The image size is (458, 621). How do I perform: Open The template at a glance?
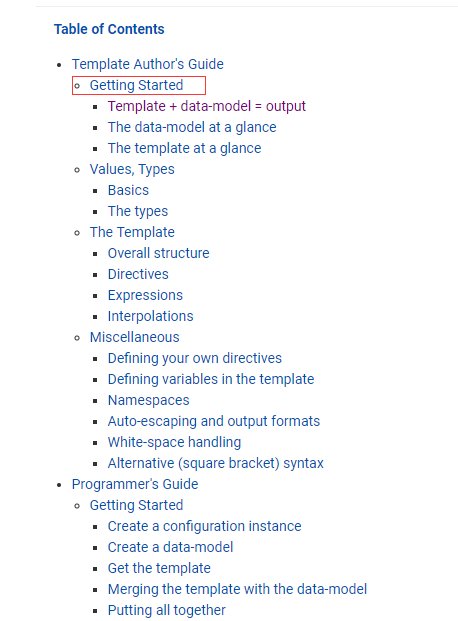[x=185, y=148]
